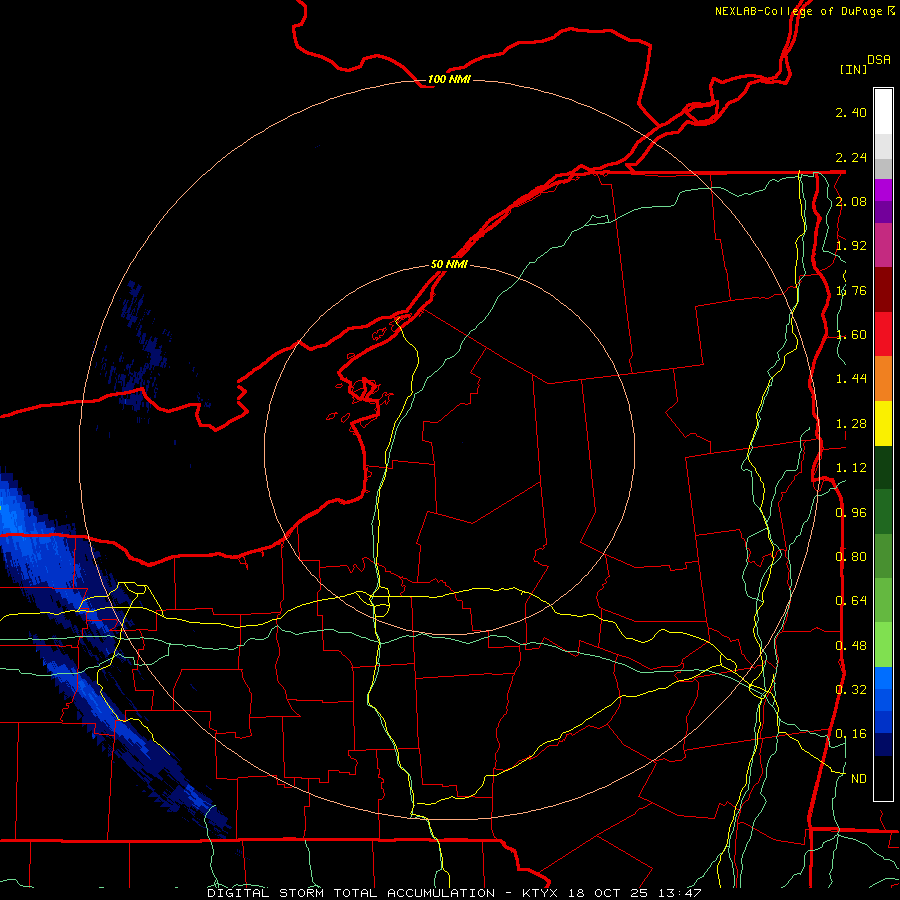This screenshot has width=900, height=900.
Task: Pick the black ND swatch in the color scale
Action: (x=883, y=778)
